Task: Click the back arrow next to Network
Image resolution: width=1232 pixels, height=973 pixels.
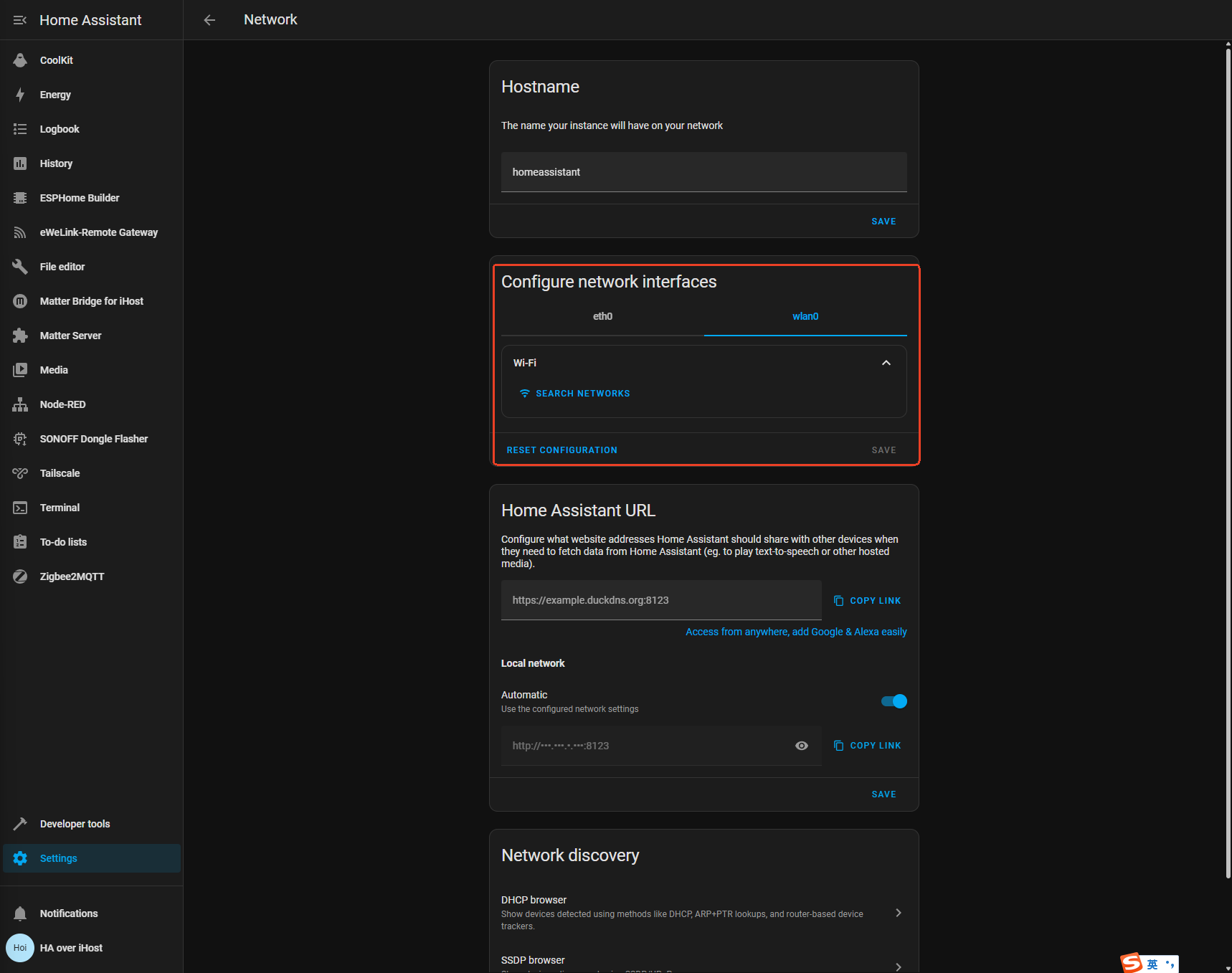Action: pos(209,20)
